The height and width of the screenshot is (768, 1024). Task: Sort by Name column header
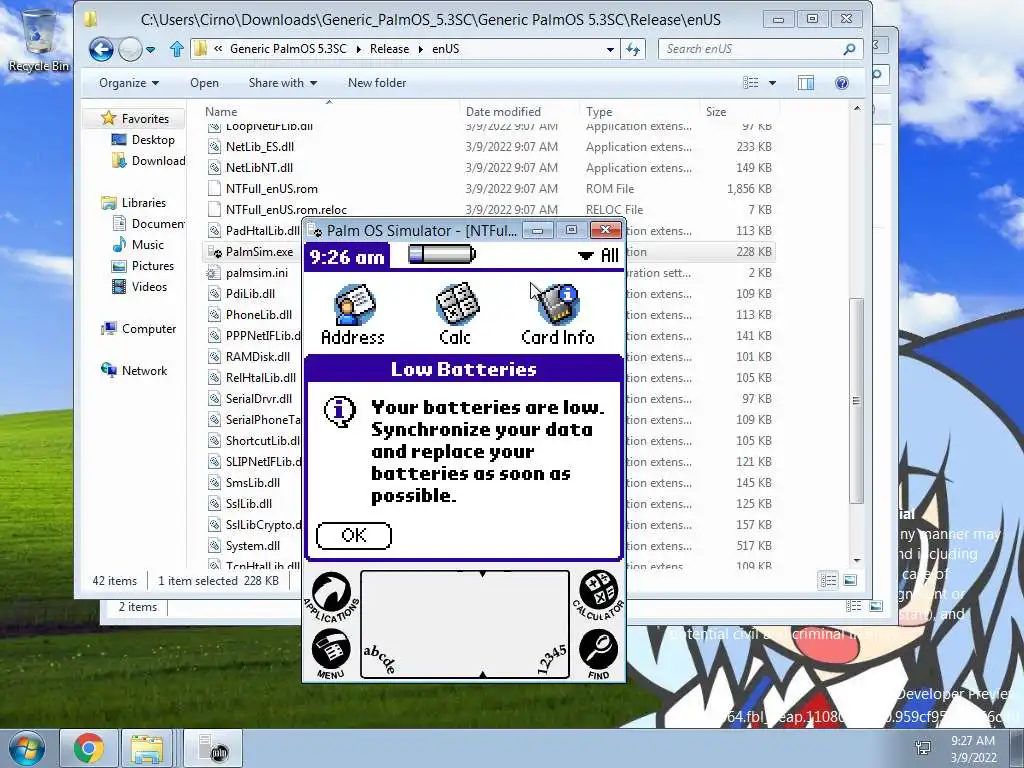[x=330, y=112]
